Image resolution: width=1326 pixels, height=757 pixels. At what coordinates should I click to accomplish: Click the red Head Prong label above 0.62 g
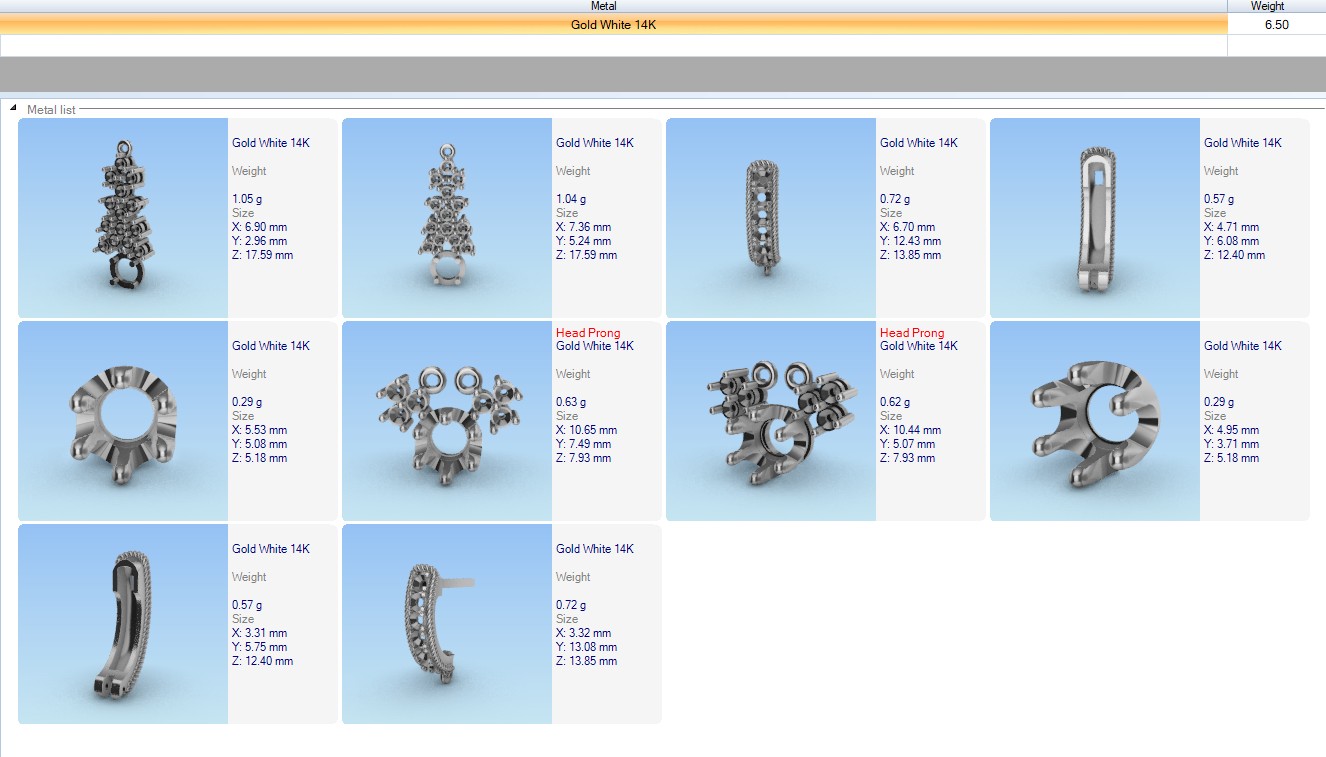coord(912,333)
